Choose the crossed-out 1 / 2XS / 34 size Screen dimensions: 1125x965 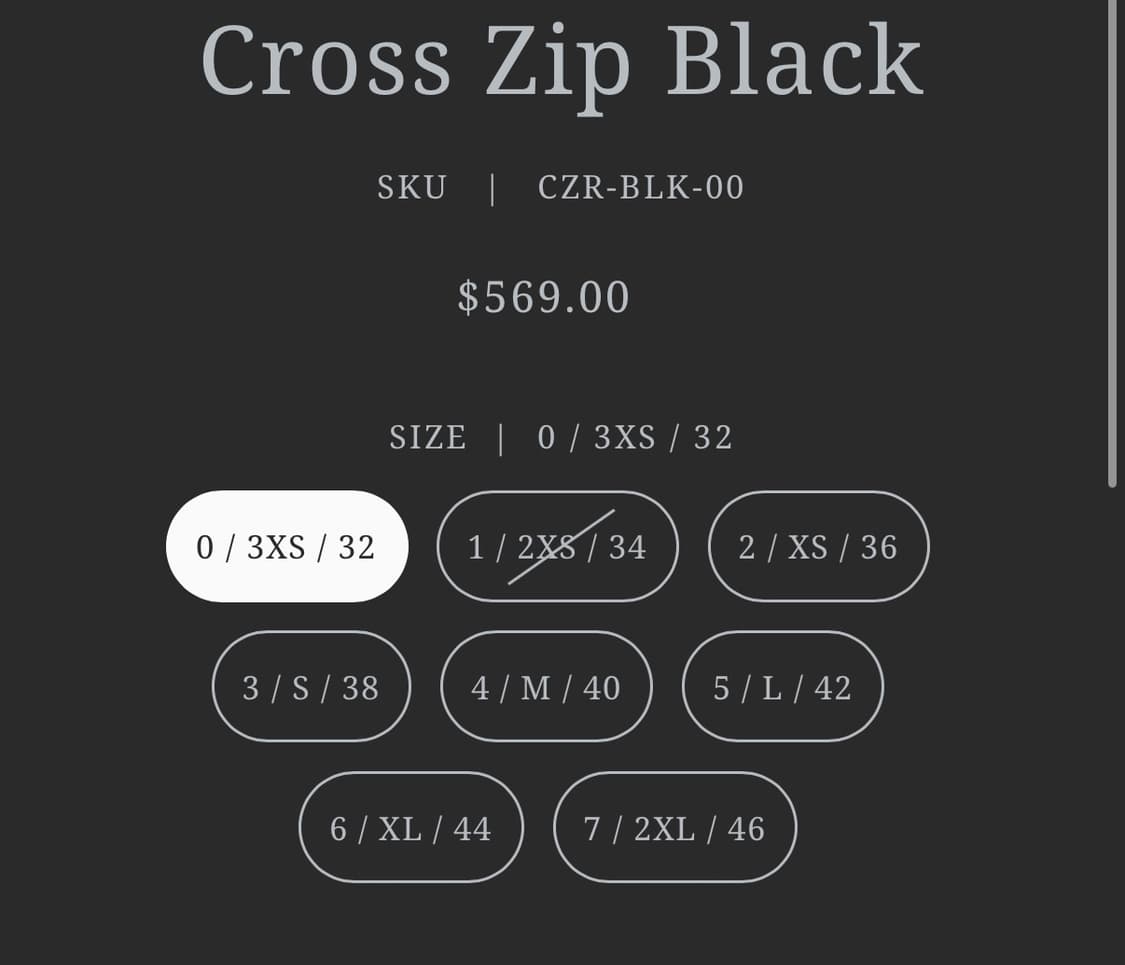pyautogui.click(x=557, y=546)
